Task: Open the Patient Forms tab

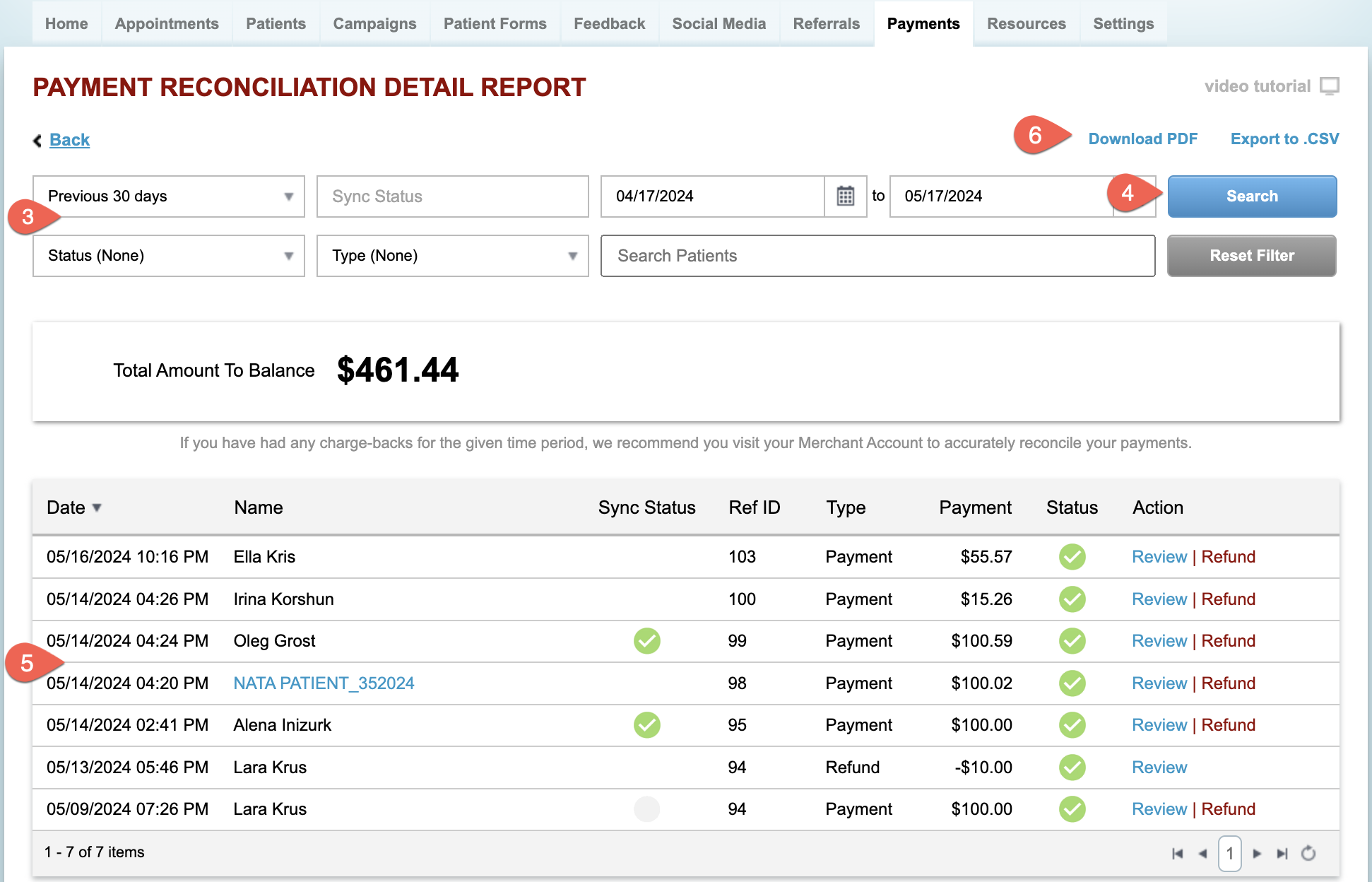Action: 495,24
